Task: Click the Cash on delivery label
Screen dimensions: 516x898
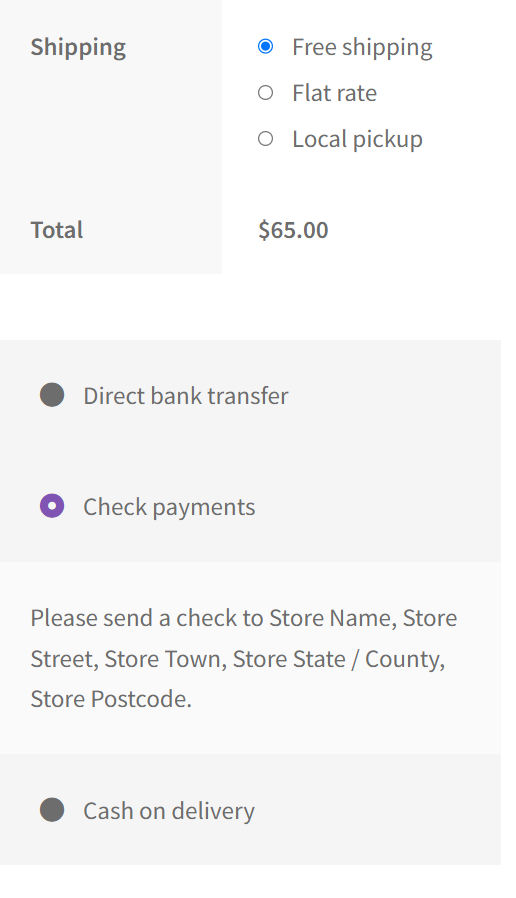Action: click(x=169, y=812)
